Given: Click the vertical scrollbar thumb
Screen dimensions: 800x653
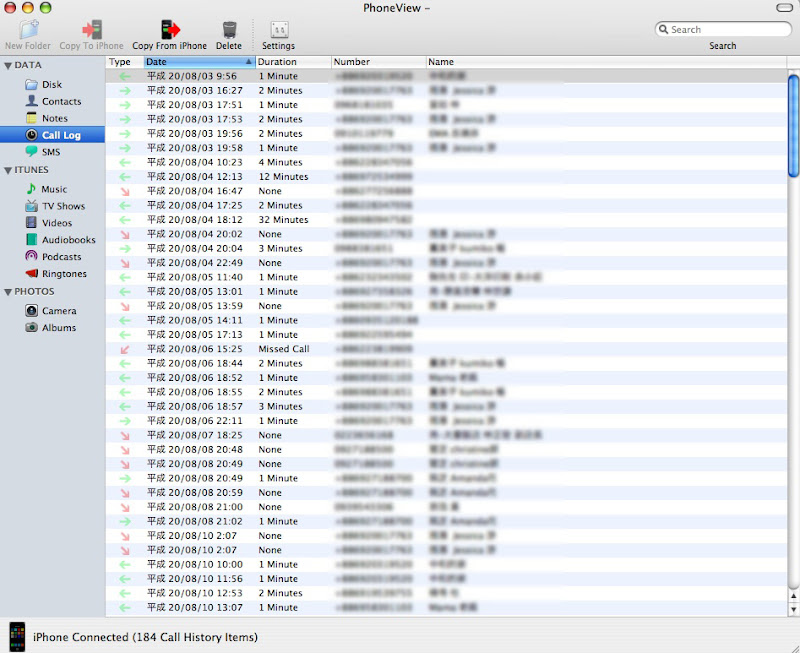Looking at the screenshot, I should click(x=793, y=126).
